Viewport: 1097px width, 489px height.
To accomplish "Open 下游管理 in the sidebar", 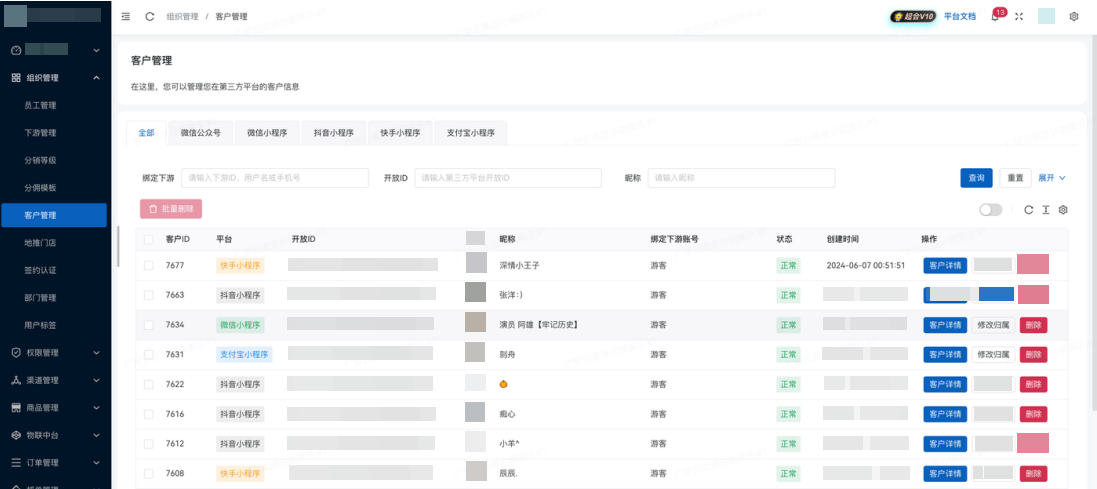I will tap(40, 133).
